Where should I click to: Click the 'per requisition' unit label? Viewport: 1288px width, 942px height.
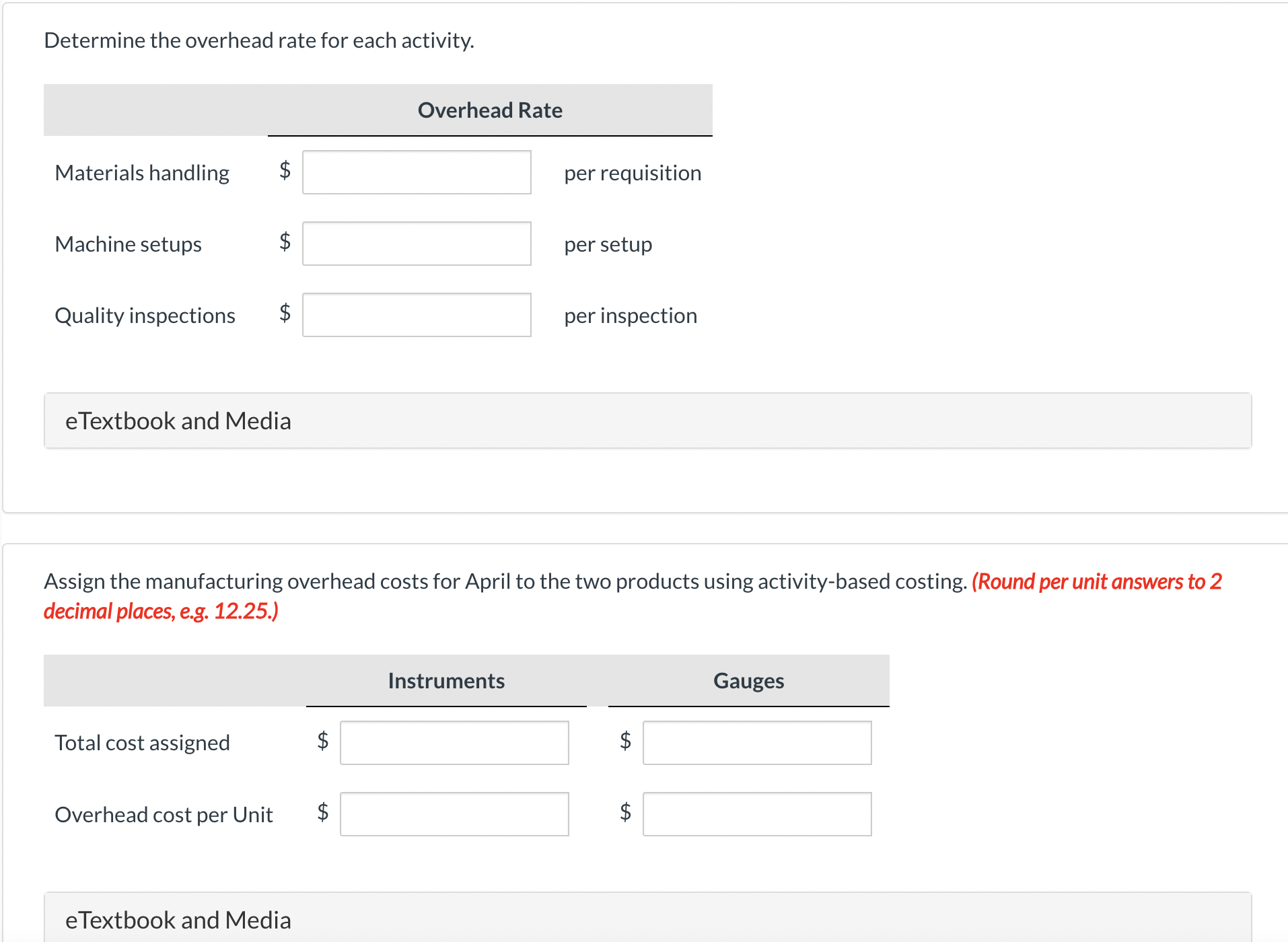(x=633, y=173)
